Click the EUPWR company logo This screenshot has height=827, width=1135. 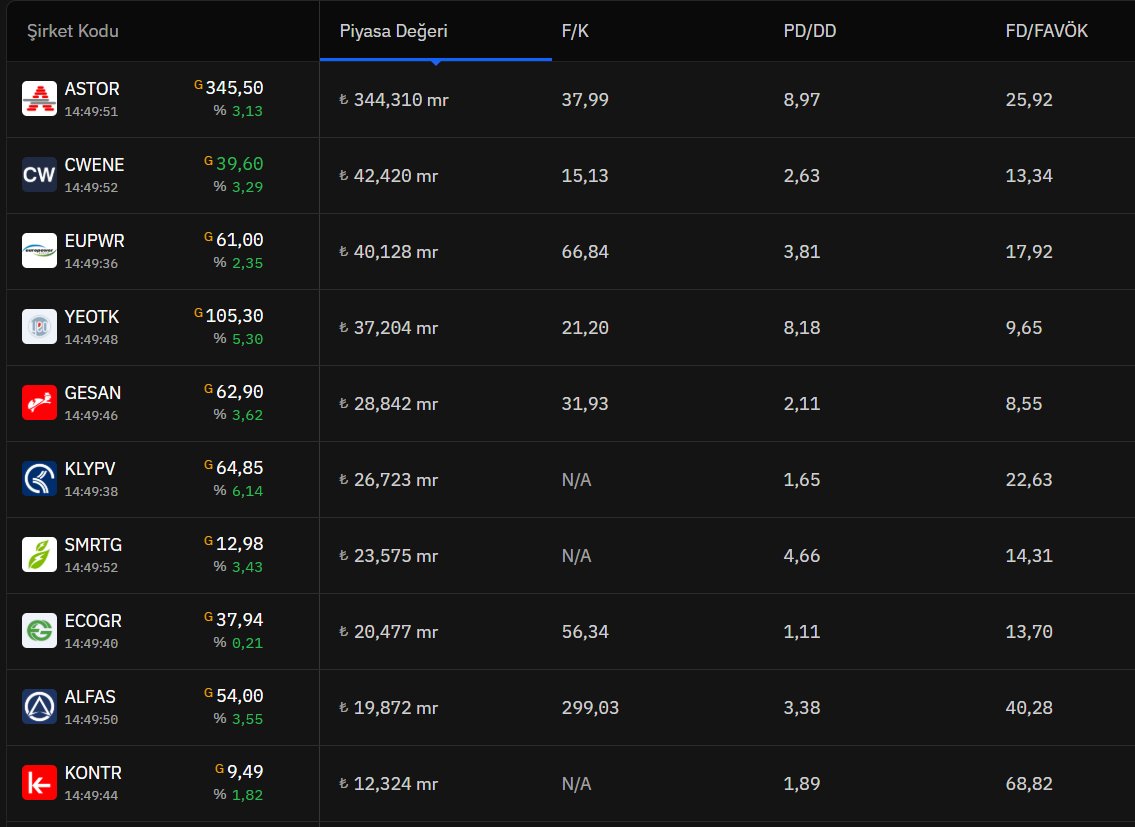click(39, 251)
